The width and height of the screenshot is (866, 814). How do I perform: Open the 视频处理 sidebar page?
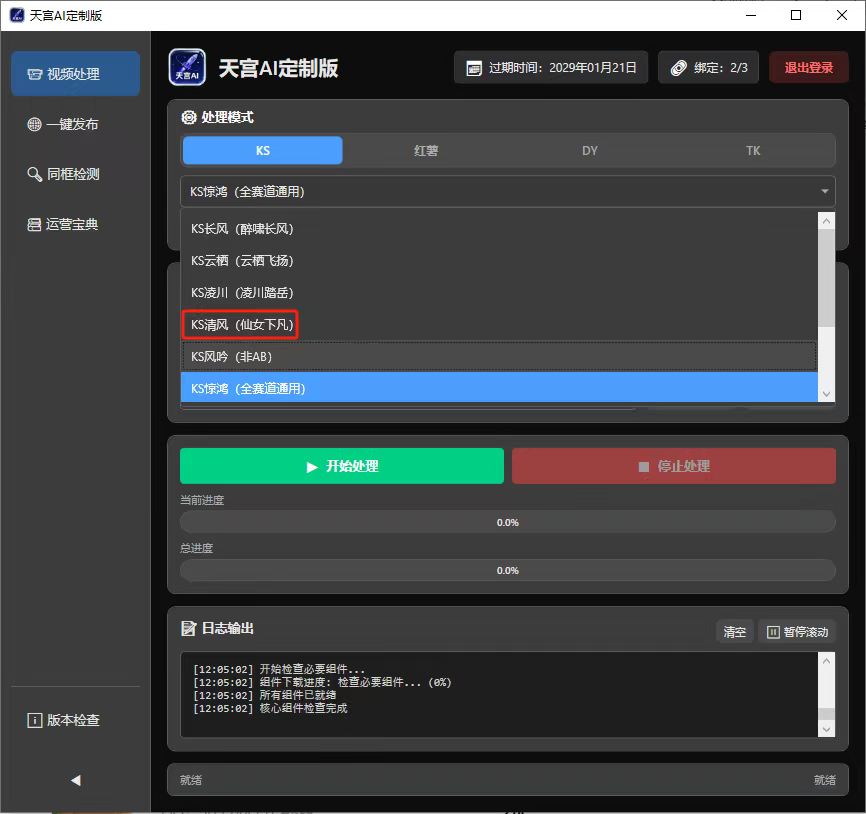pyautogui.click(x=75, y=73)
